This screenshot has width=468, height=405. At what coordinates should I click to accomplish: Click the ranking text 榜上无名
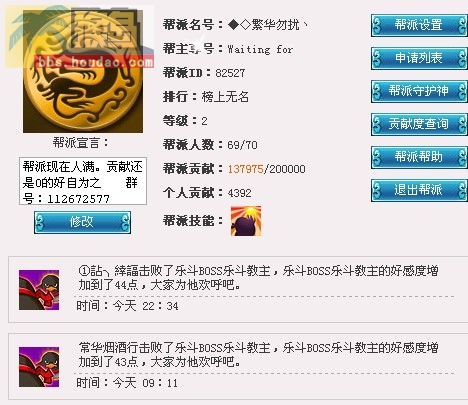click(225, 97)
